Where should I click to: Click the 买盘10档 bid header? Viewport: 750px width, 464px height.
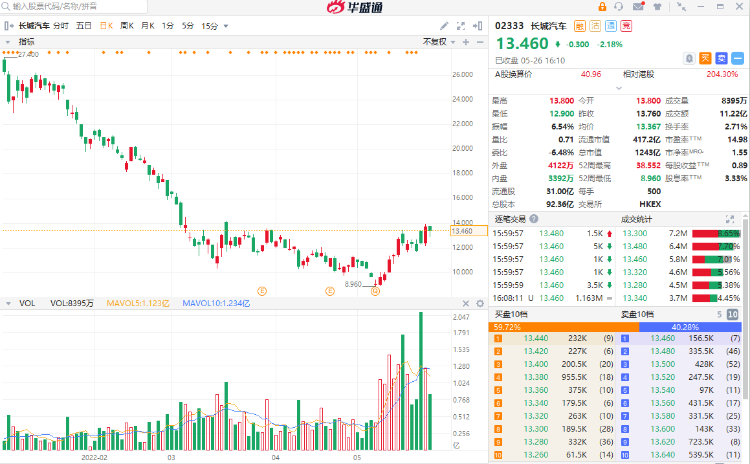[511, 314]
